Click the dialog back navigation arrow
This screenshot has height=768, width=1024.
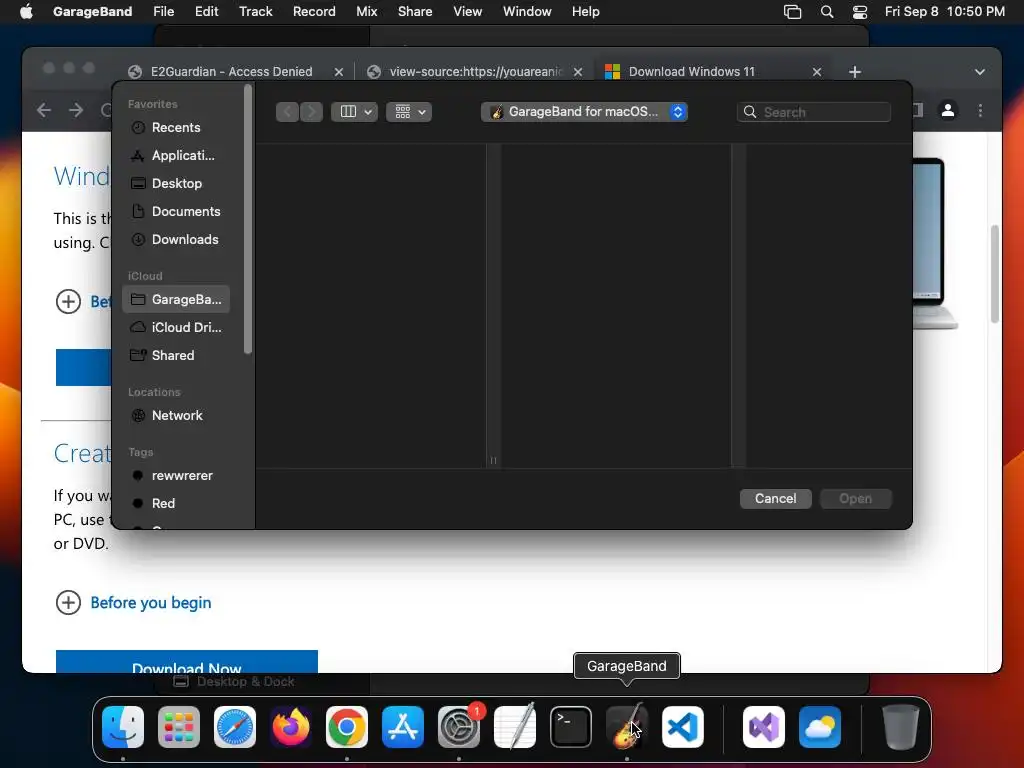tap(287, 112)
